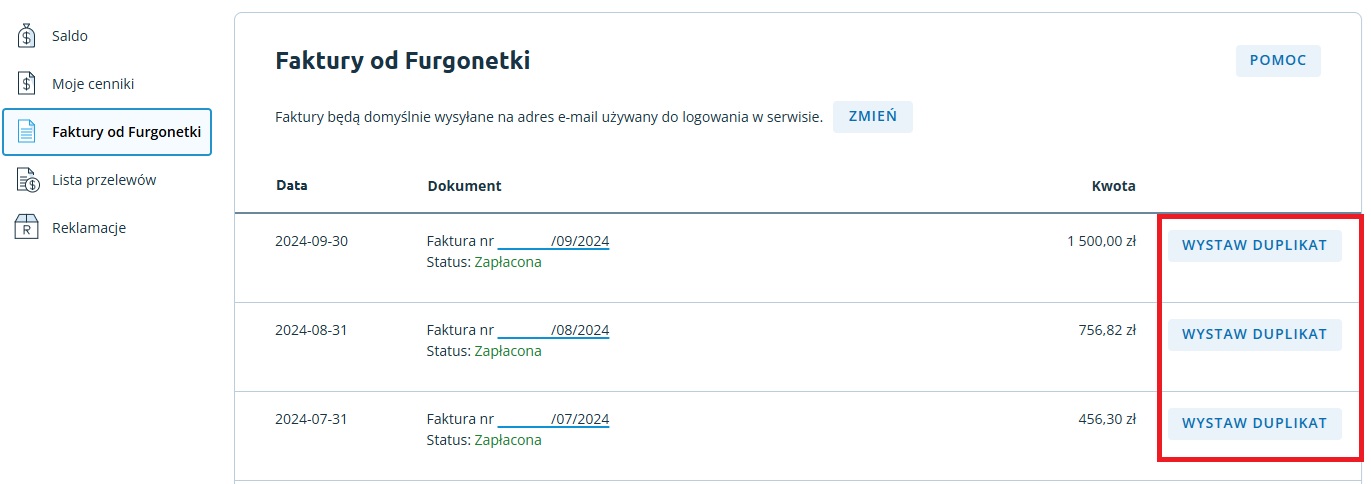Click the Faktury od Furgonetki document icon
This screenshot has width=1371, height=484.
pos(27,132)
